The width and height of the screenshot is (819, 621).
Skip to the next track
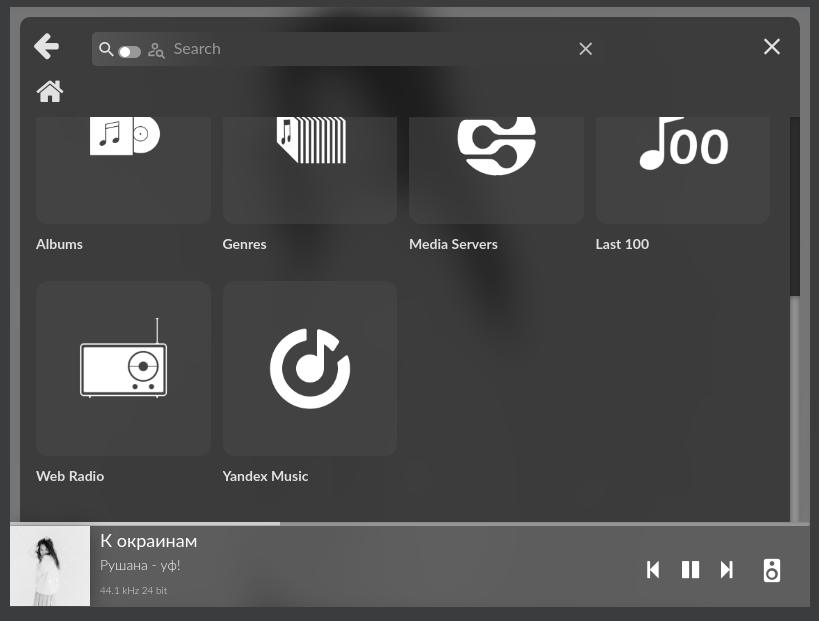pos(727,570)
